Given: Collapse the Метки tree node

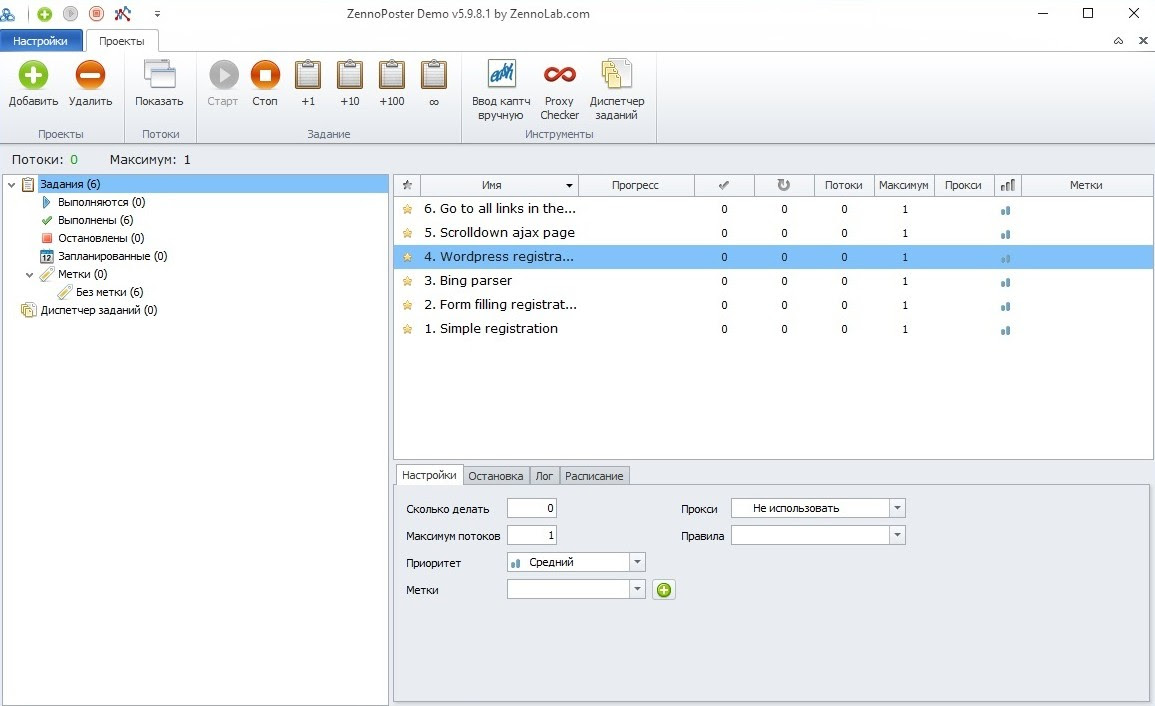Looking at the screenshot, I should 29,275.
